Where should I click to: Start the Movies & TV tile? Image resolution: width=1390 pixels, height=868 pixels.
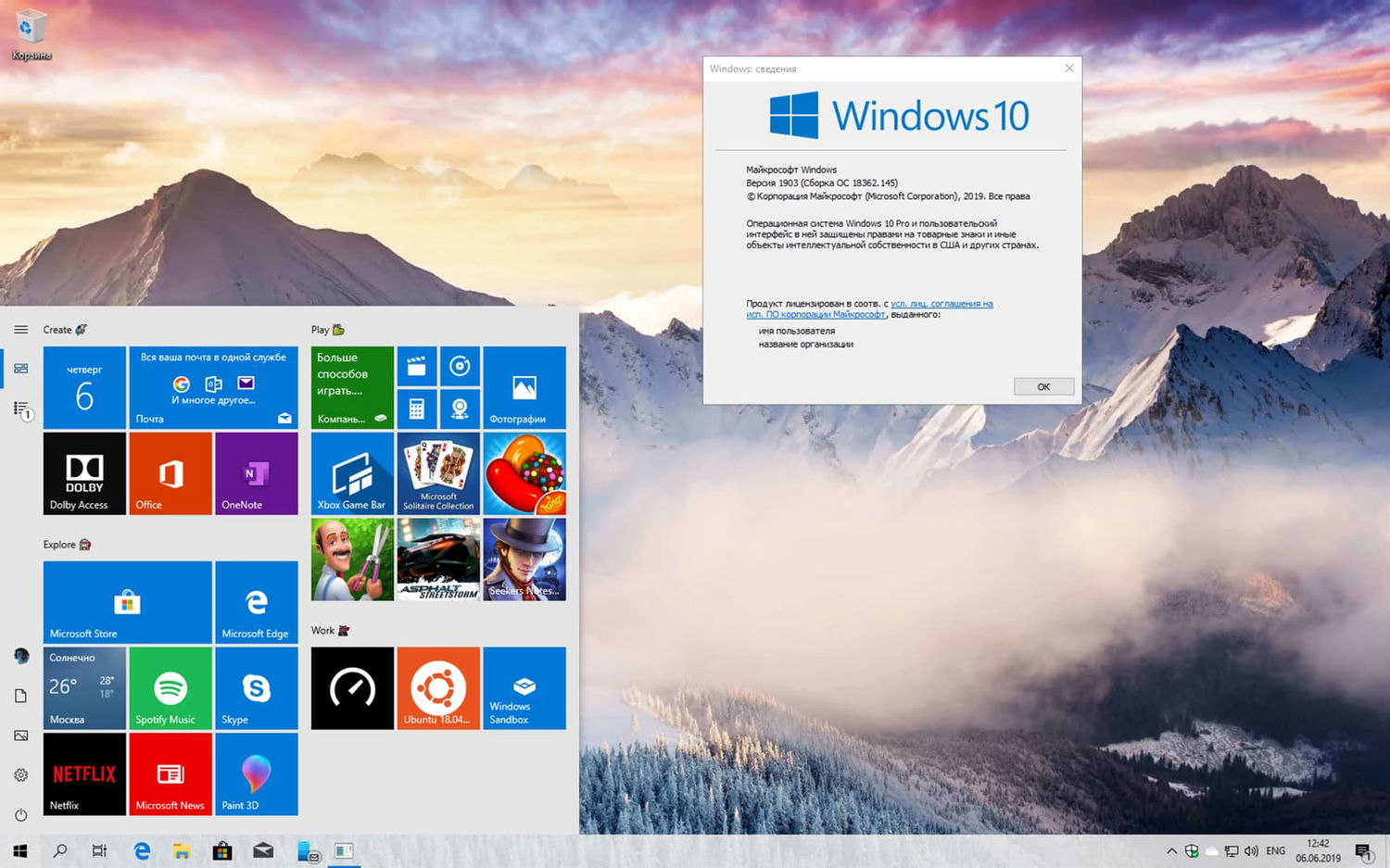coord(416,365)
